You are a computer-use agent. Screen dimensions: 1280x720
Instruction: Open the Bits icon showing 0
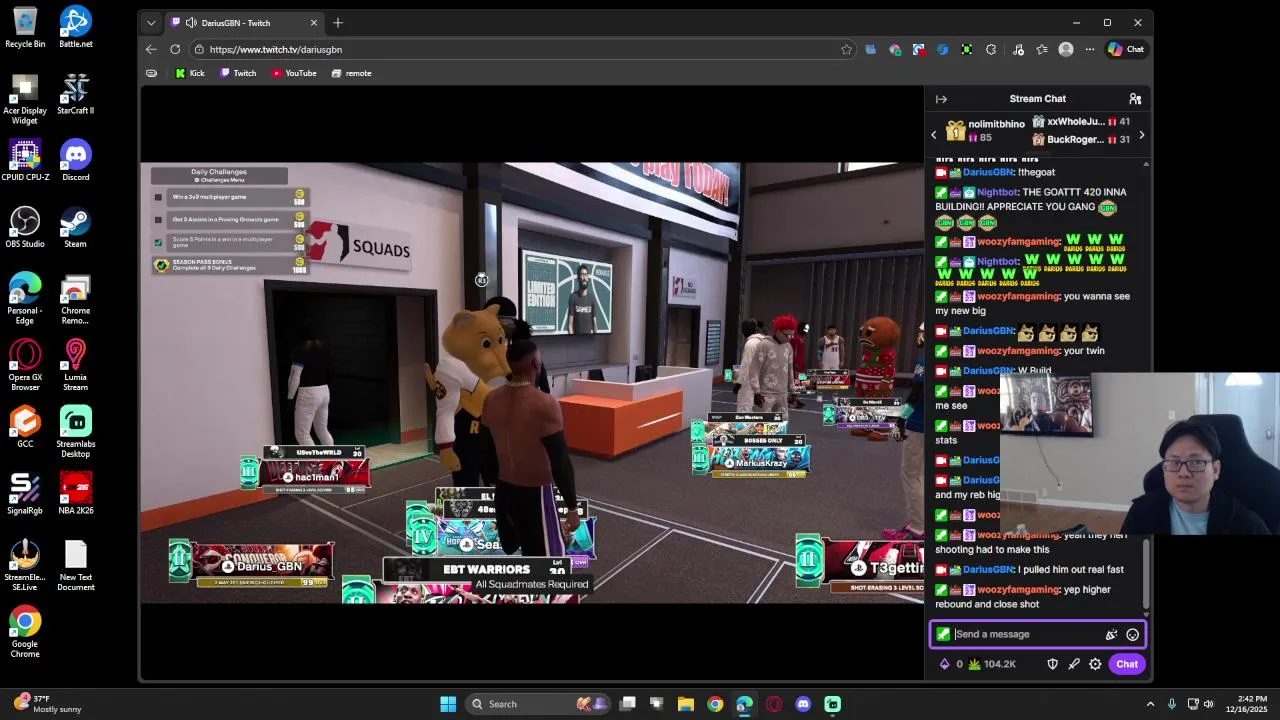[949, 664]
